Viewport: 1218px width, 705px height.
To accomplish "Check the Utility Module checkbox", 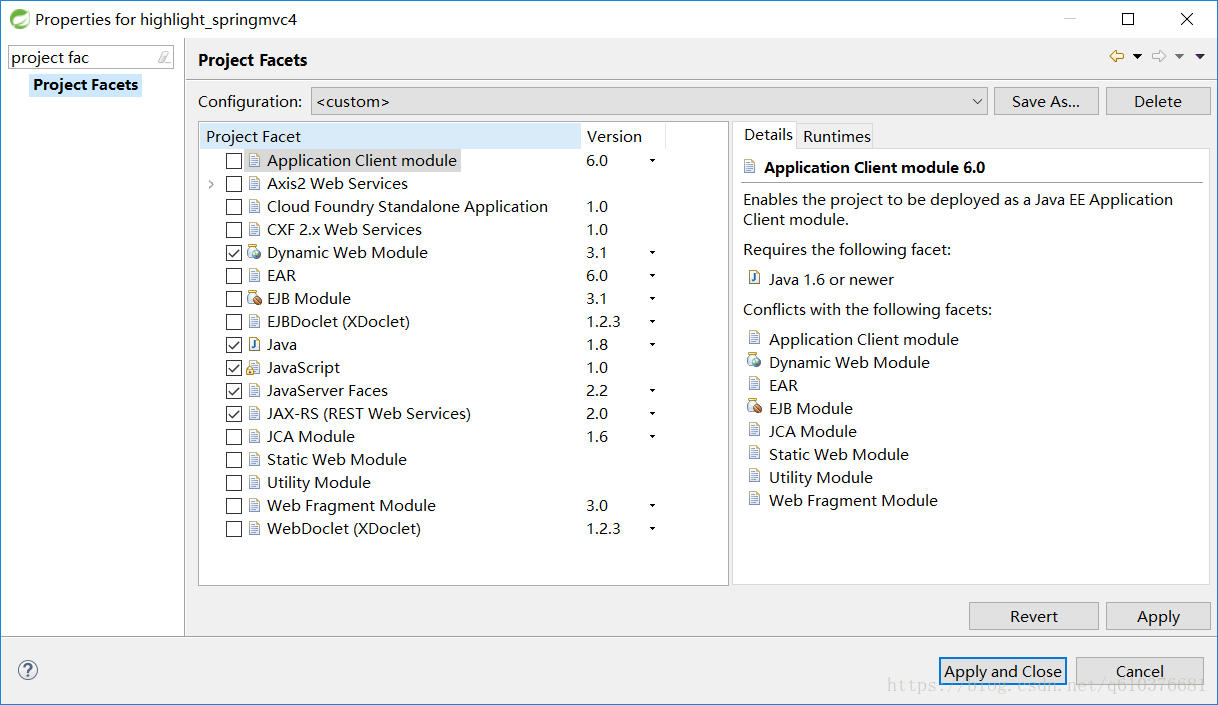I will coord(234,483).
